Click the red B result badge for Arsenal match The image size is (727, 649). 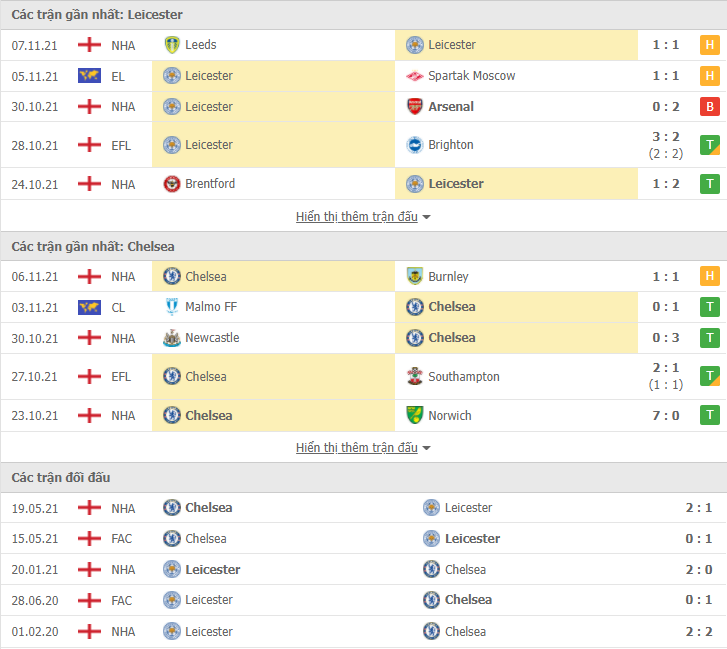point(709,107)
